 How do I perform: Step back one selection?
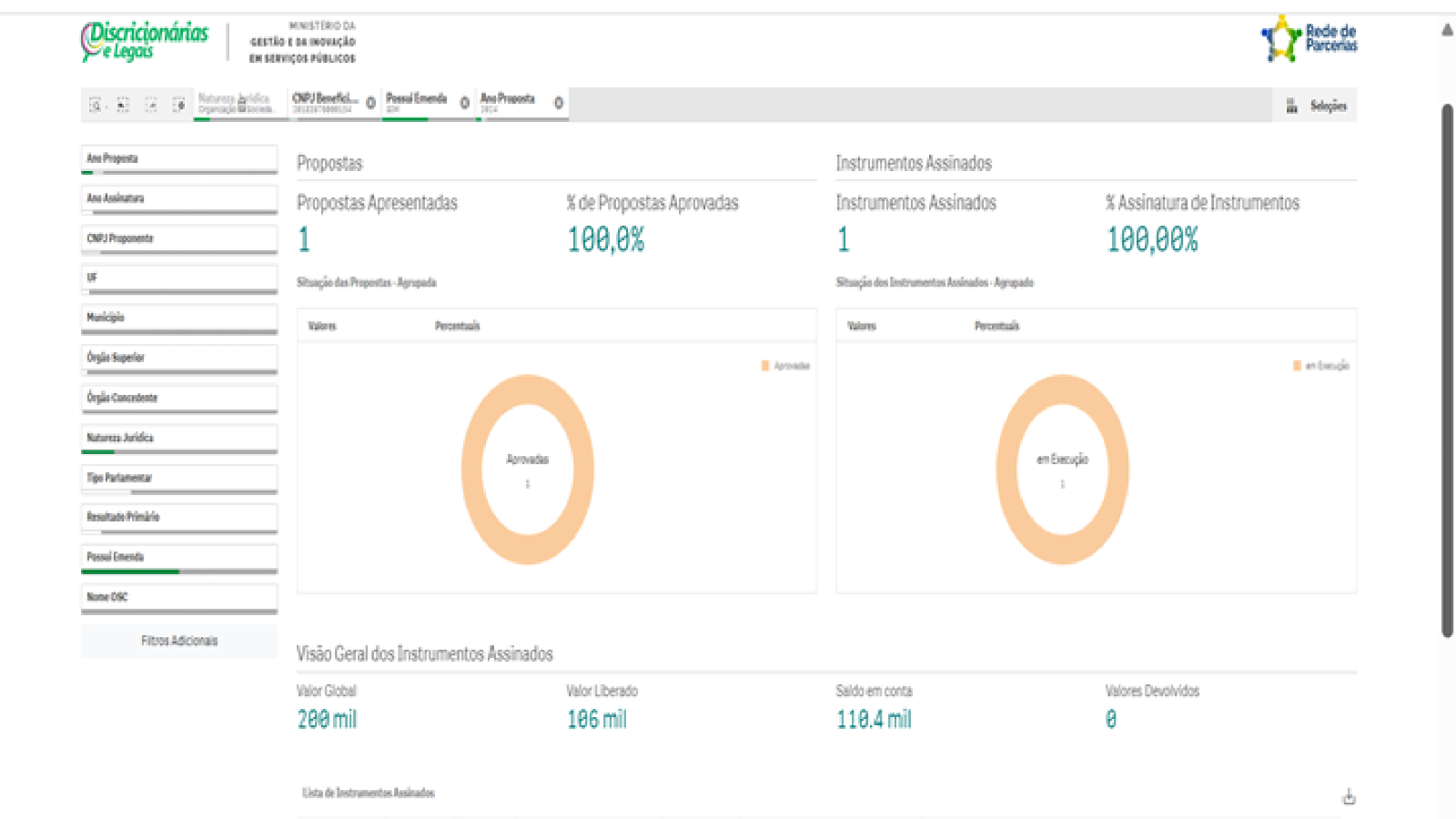(123, 106)
